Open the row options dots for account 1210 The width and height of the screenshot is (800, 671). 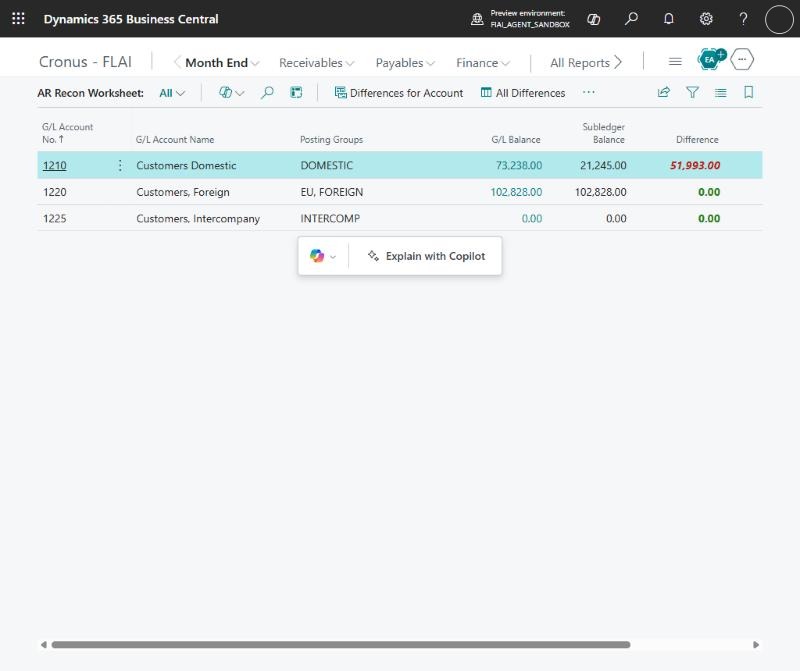[120, 165]
